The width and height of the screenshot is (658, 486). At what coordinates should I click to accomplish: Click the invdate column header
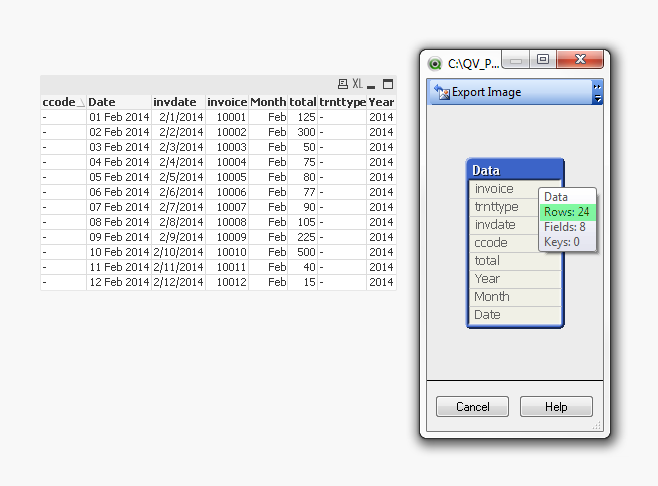pos(178,102)
